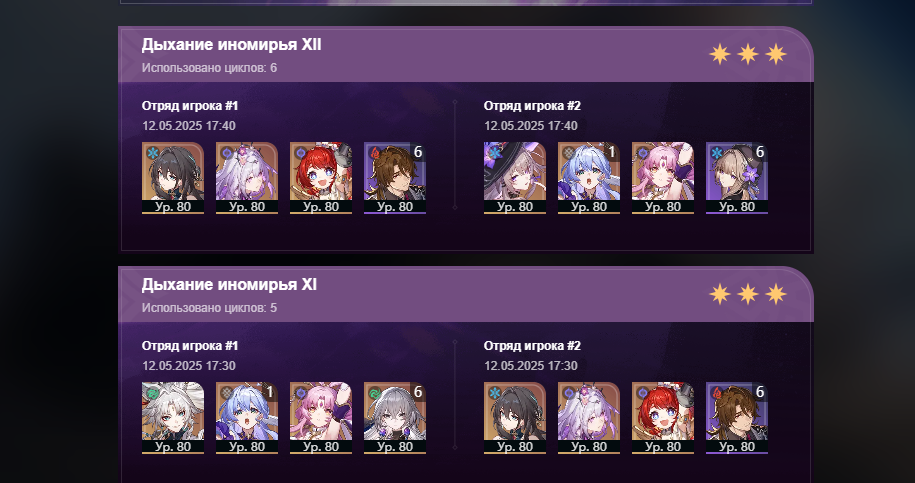
Task: Open witch-hat character in stage XII team 2
Action: (x=515, y=178)
